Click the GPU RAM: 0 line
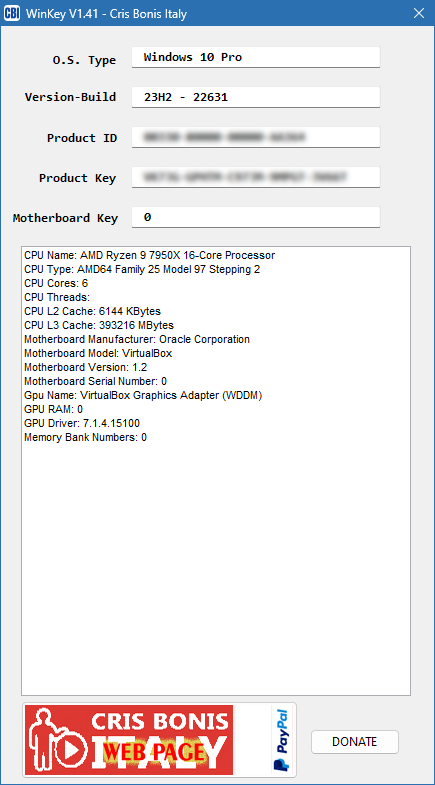 [x=54, y=410]
